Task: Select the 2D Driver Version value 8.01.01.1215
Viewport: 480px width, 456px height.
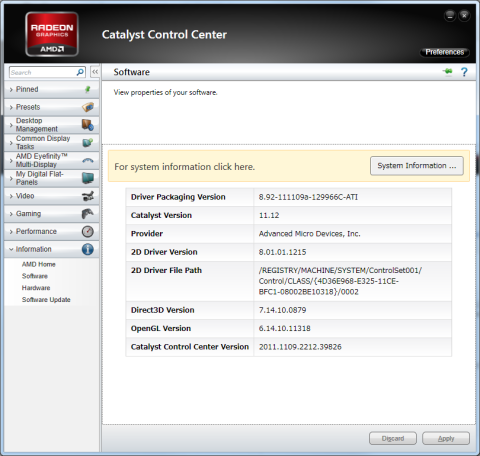Action: click(282, 252)
